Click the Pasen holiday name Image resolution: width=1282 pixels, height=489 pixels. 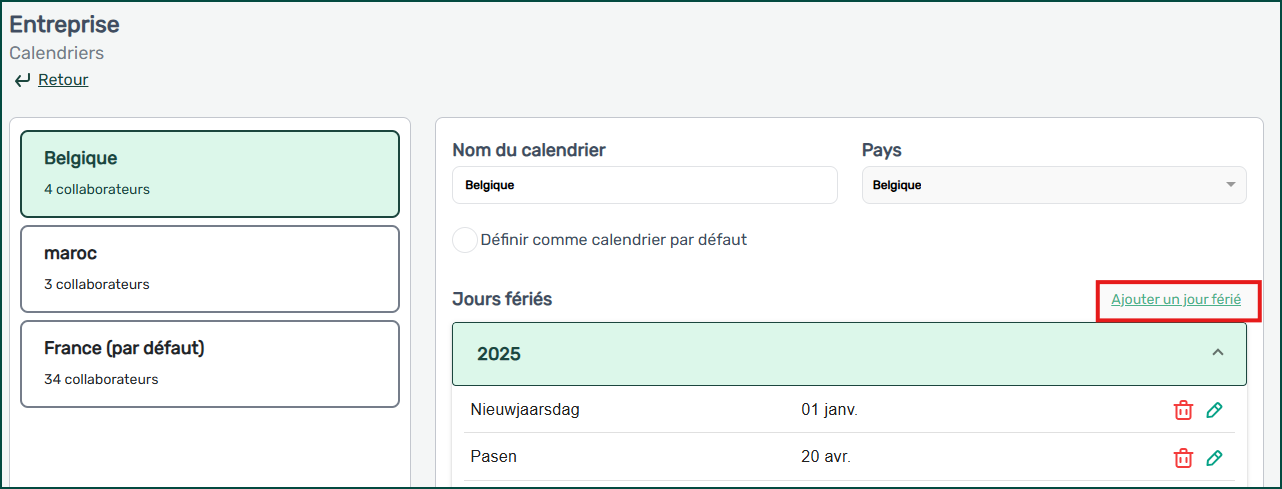[494, 457]
